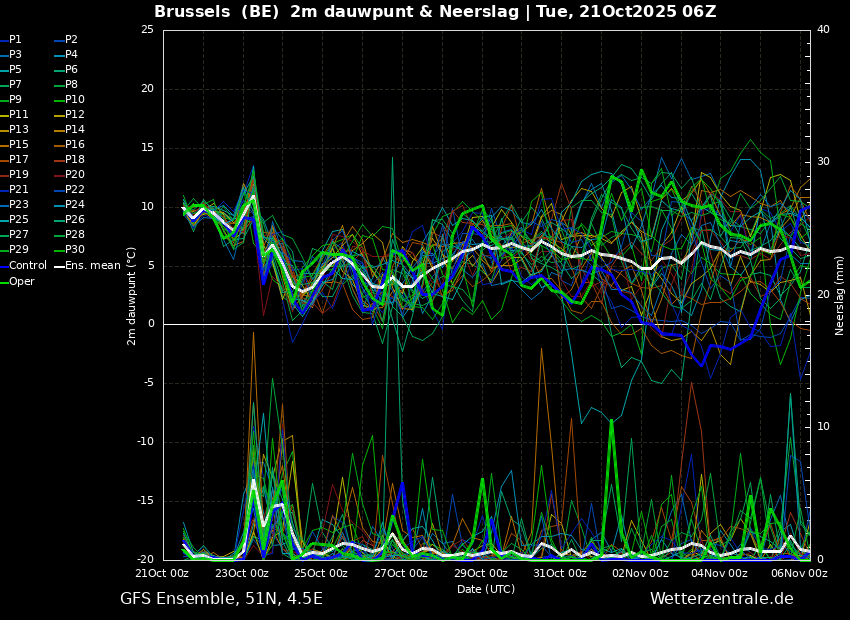Viewport: 850px width, 620px height.
Task: Click the Control run legend label
Action: [28, 266]
